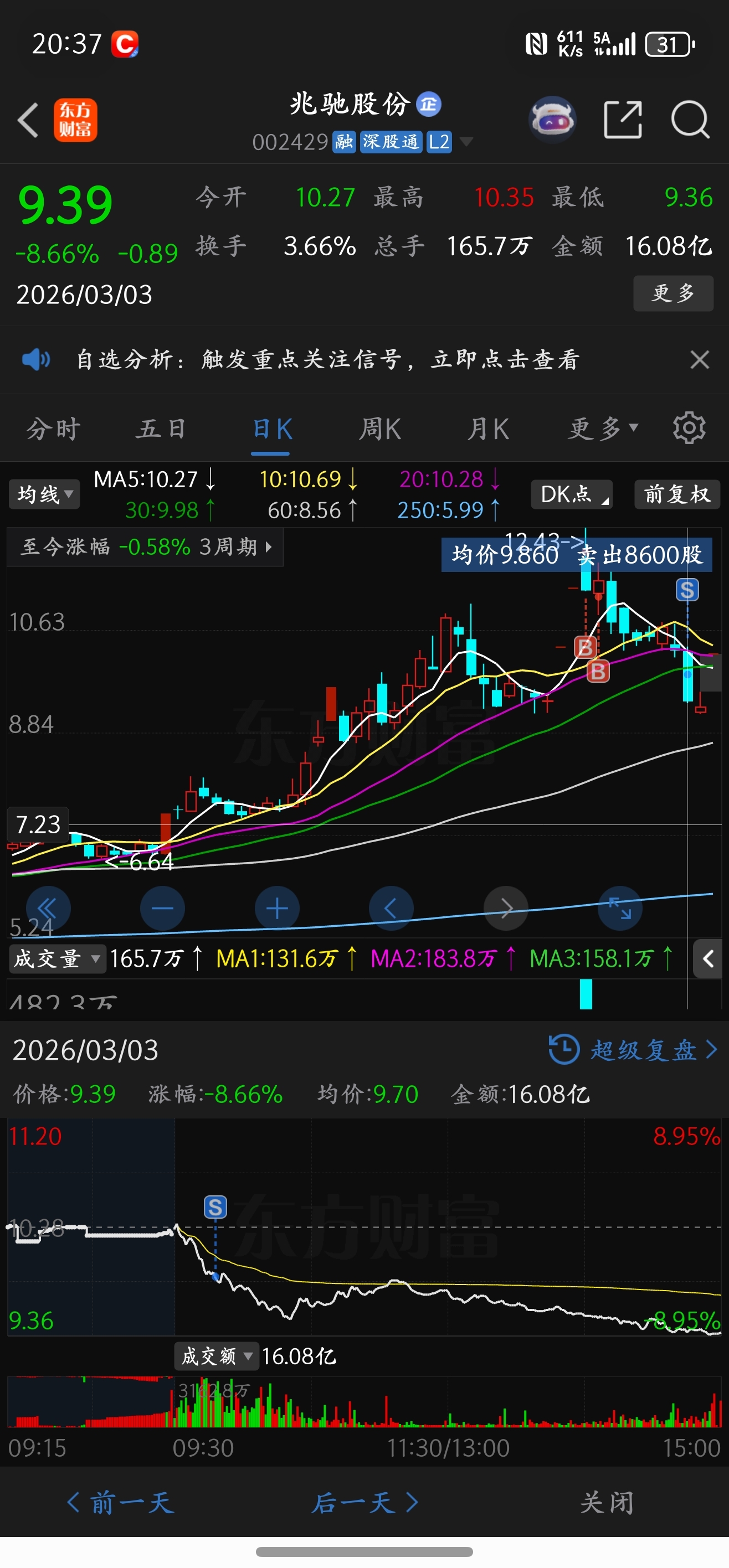Tap the 更多 quote details button
Viewport: 729px width, 1568px height.
[x=673, y=293]
